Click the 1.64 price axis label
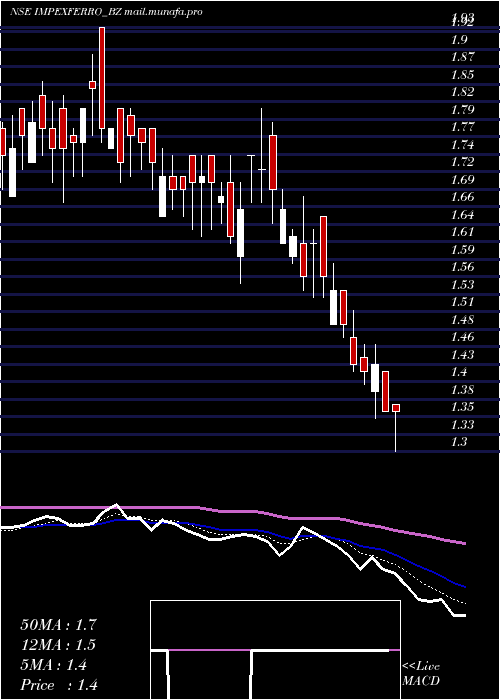The height and width of the screenshot is (700, 500). coord(462,215)
